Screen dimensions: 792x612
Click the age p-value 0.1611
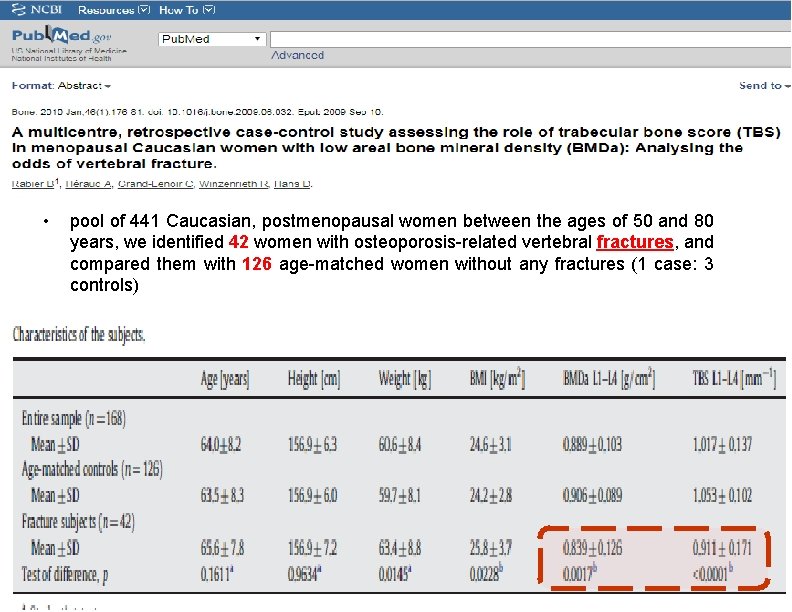(217, 574)
